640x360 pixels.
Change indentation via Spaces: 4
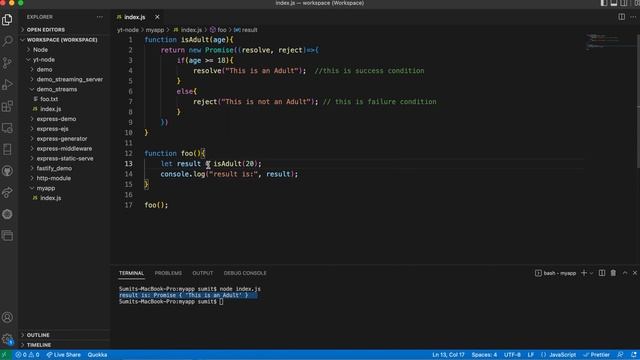click(x=484, y=355)
